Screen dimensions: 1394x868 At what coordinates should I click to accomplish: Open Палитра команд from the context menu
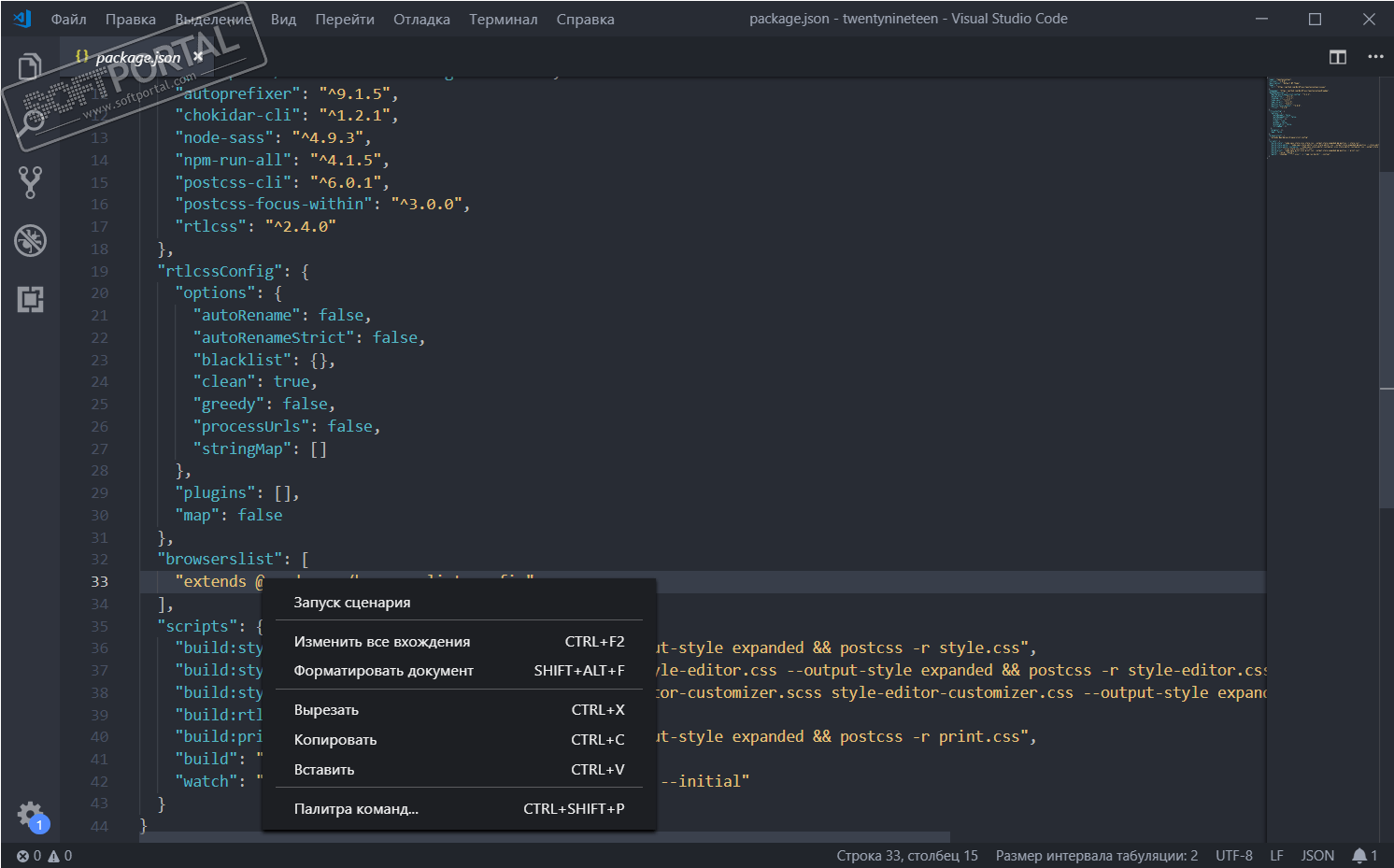point(356,808)
